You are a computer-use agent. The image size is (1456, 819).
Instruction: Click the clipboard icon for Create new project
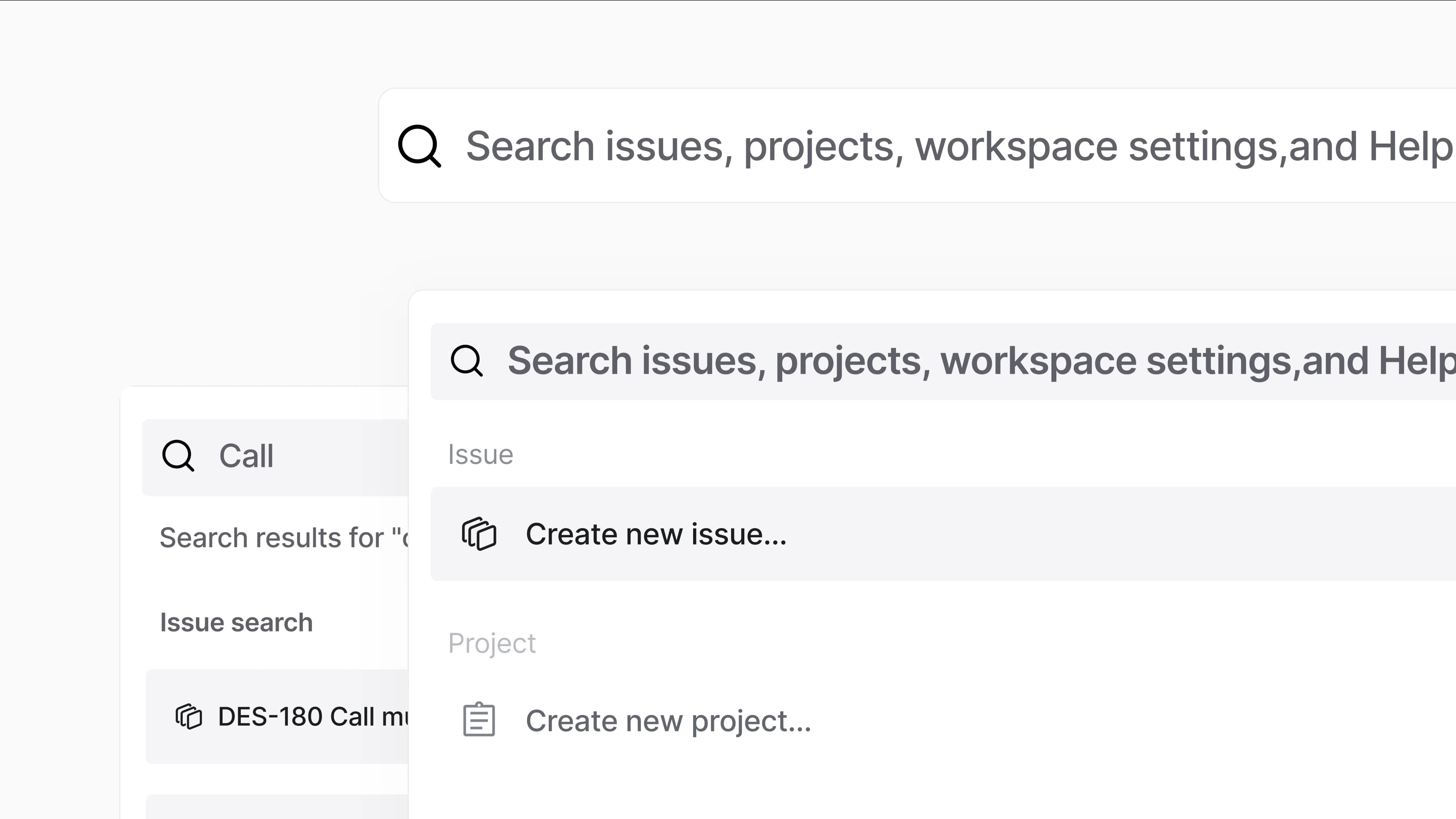pos(479,720)
